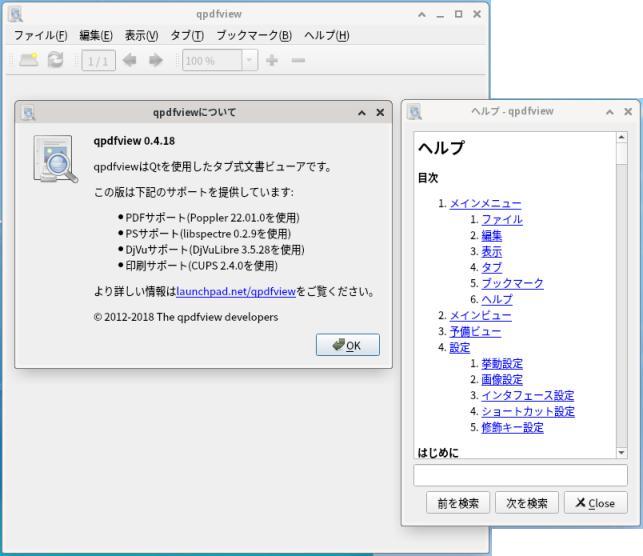Screen dimensions: 643x556
Task: Open the 画像設定 help link
Action: pos(502,380)
